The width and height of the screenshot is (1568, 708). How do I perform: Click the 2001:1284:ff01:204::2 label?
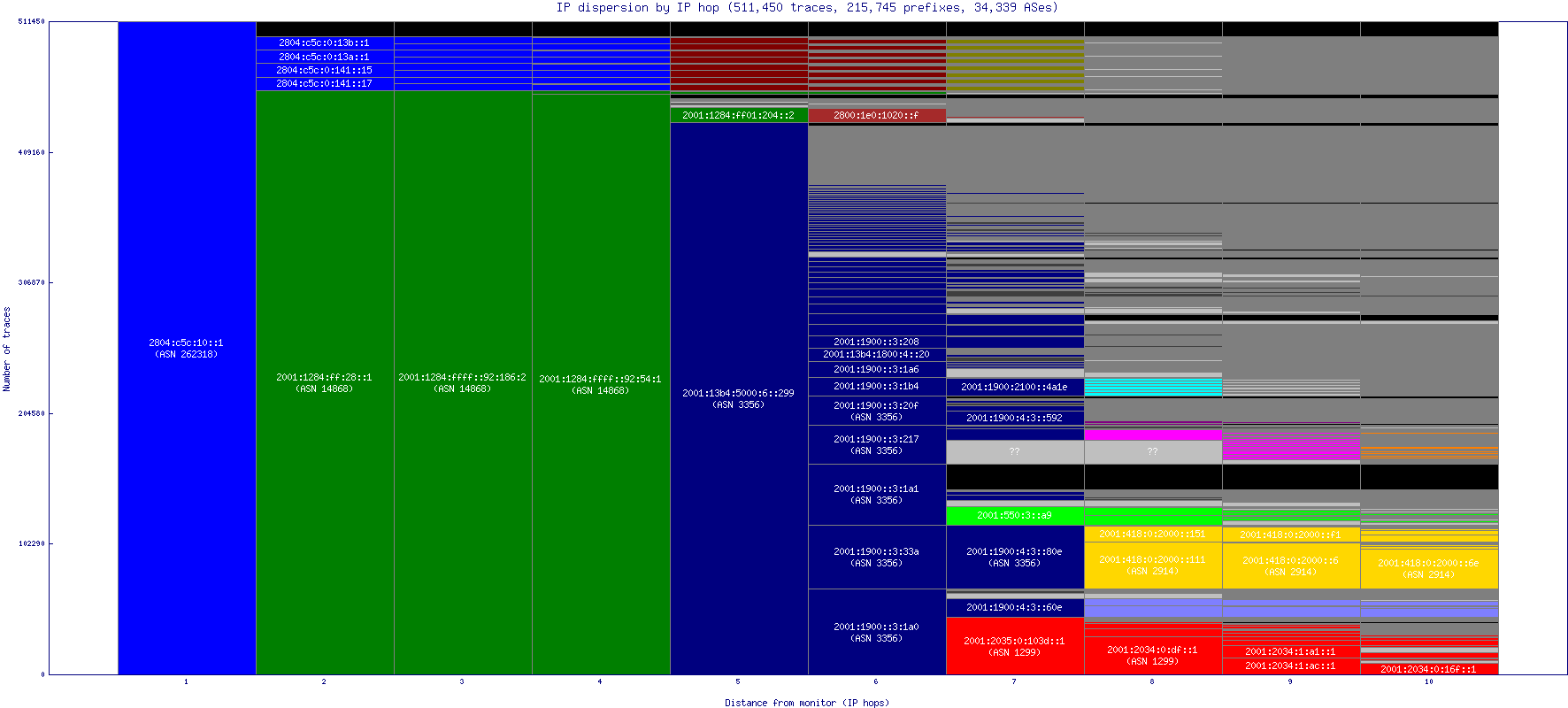[738, 115]
